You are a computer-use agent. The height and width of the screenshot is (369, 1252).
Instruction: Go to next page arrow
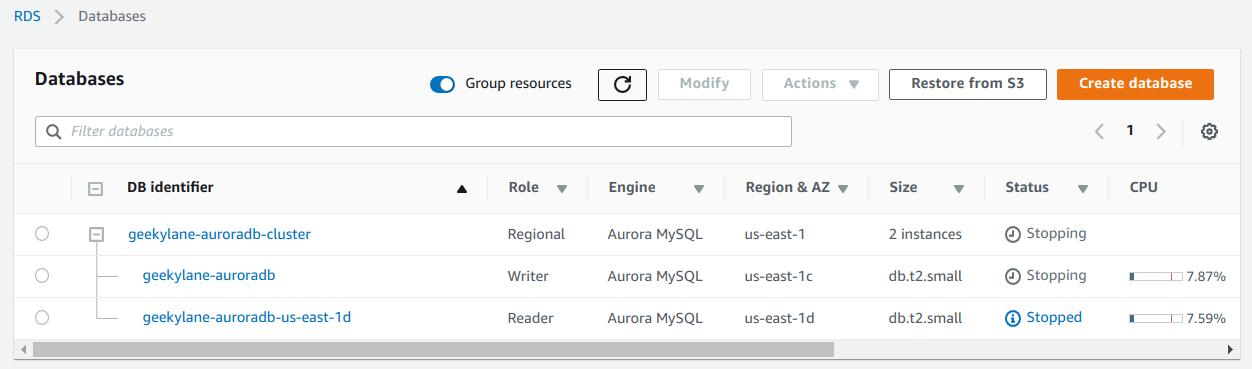coord(1161,132)
